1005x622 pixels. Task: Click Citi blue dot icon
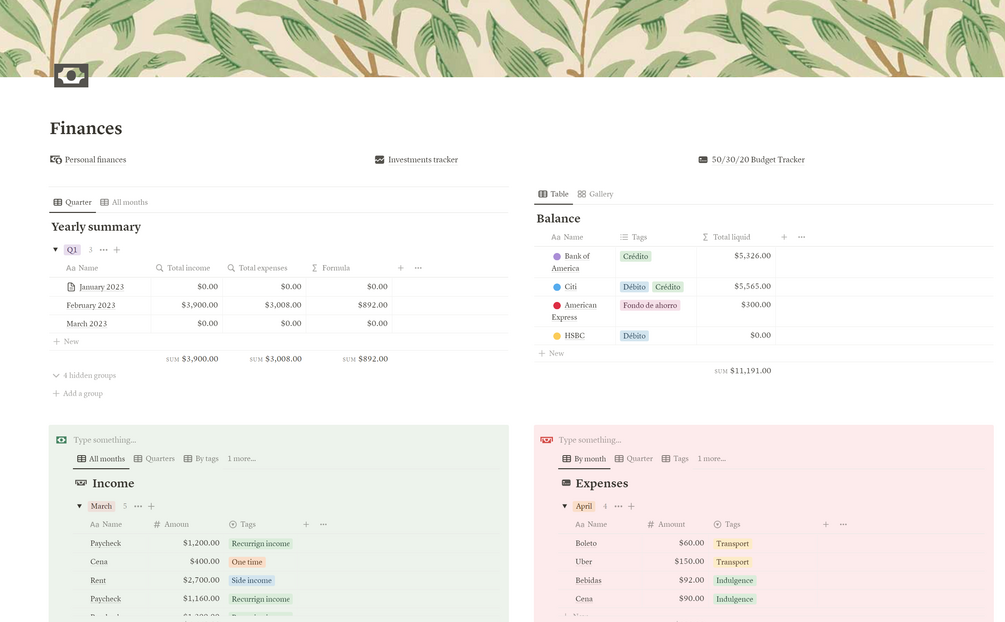557,287
